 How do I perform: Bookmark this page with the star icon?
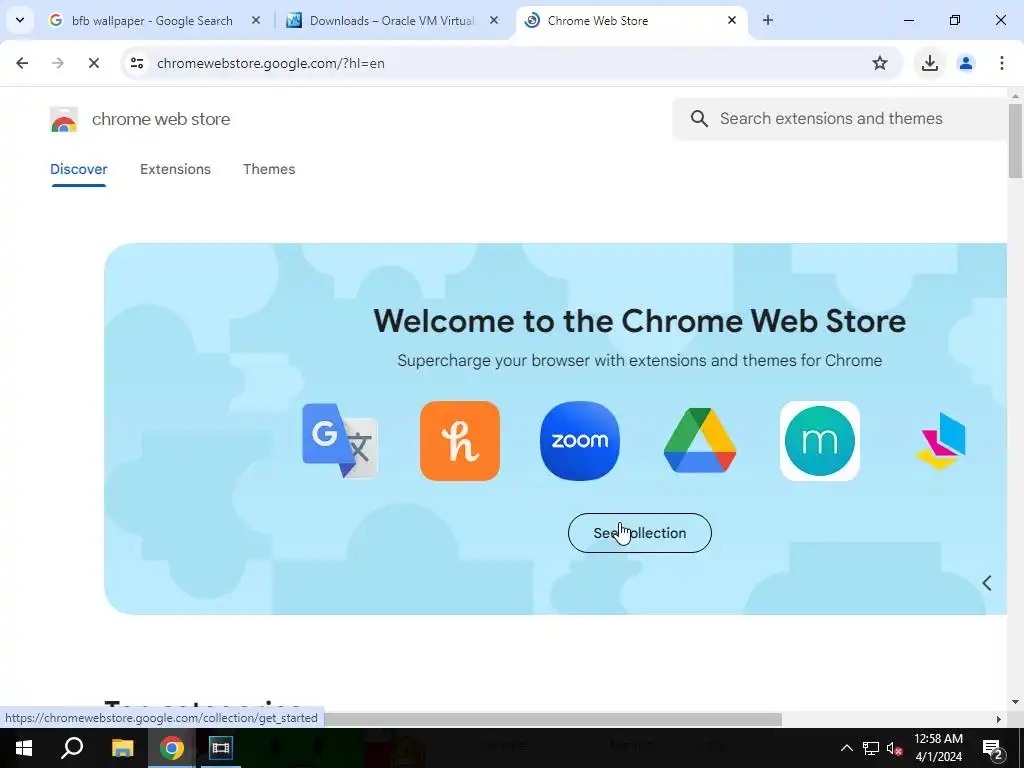coord(880,63)
